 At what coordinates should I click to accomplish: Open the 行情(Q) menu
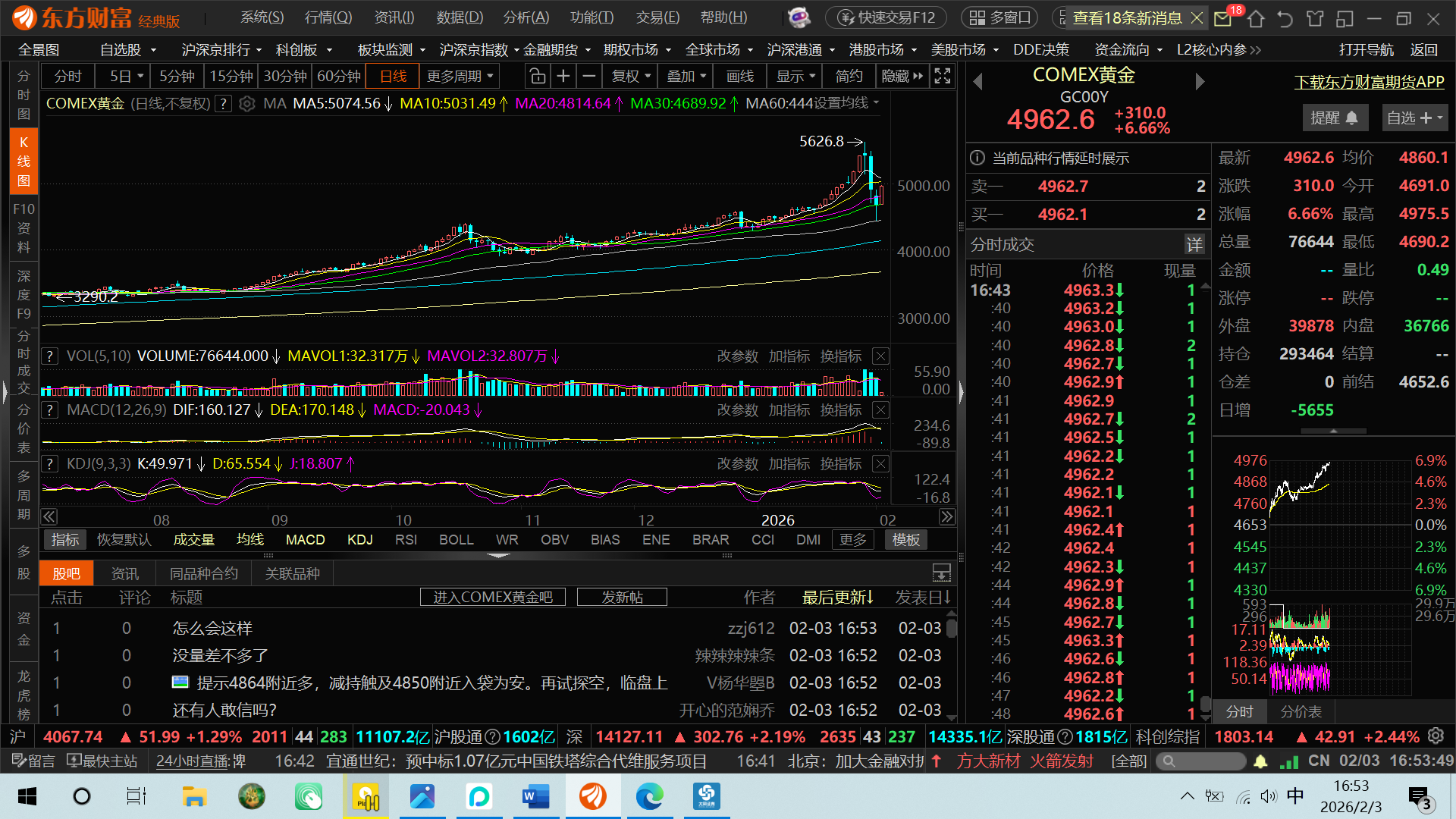pos(328,17)
